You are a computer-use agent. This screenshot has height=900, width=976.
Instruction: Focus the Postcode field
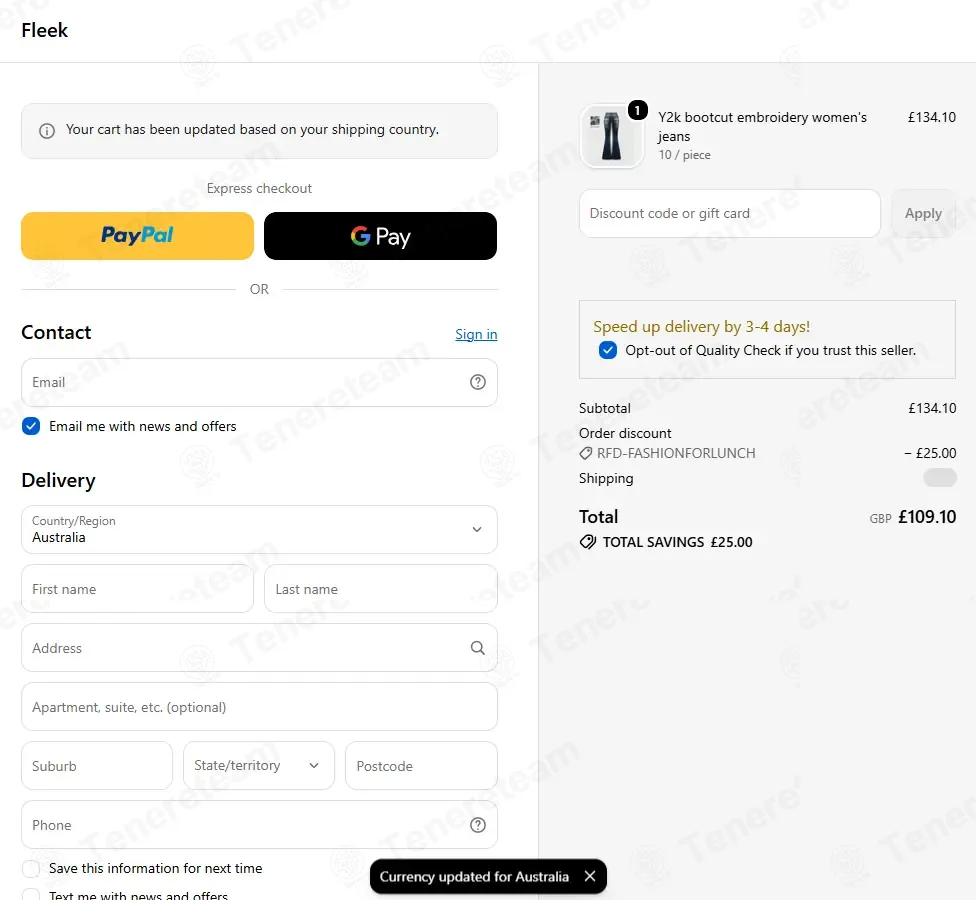pos(421,766)
